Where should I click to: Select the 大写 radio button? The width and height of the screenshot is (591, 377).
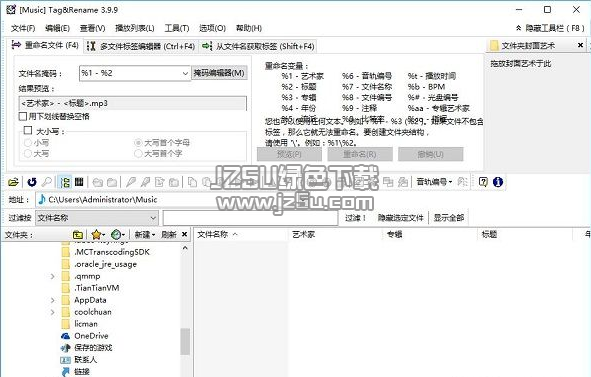point(28,153)
